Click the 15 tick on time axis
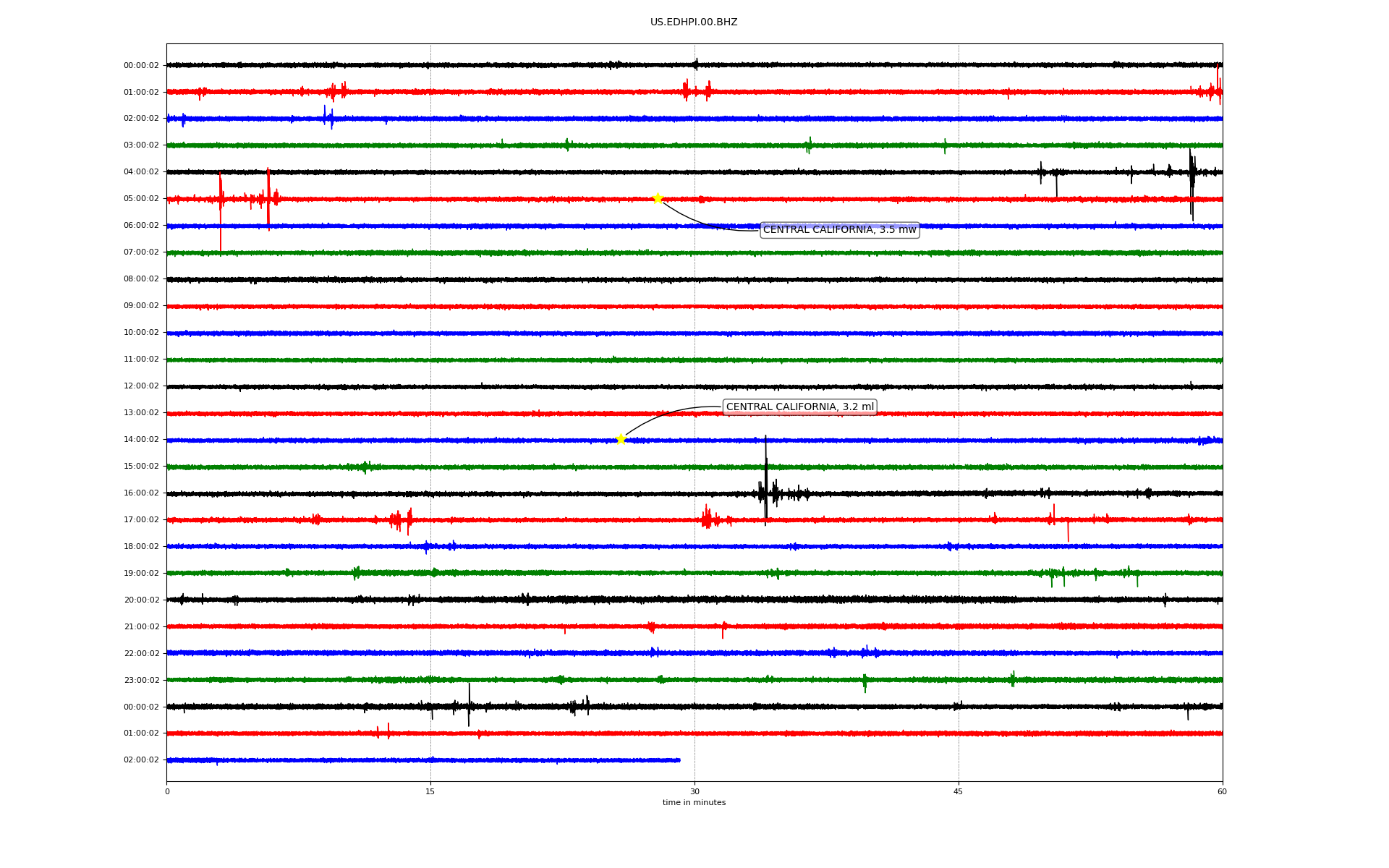This screenshot has width=1389, height=868. [x=430, y=791]
